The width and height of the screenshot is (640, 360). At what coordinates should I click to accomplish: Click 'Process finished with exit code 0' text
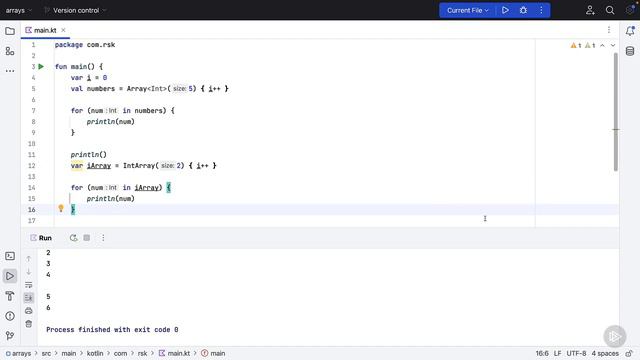112,330
